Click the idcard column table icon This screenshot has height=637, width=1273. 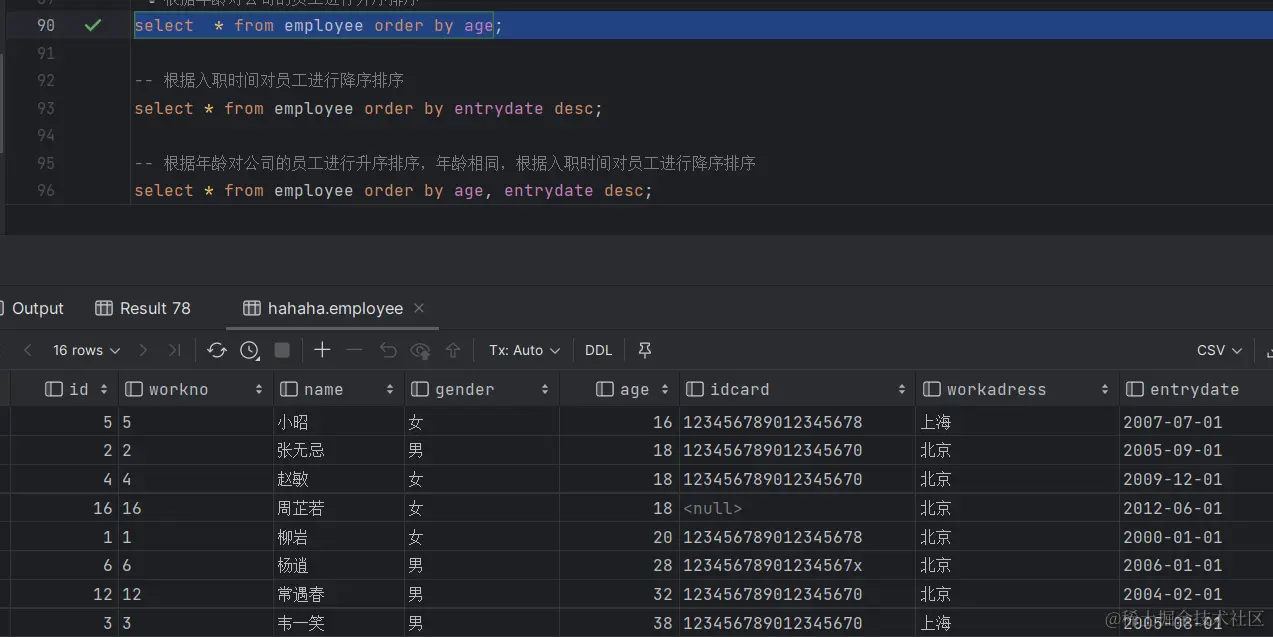[695, 389]
